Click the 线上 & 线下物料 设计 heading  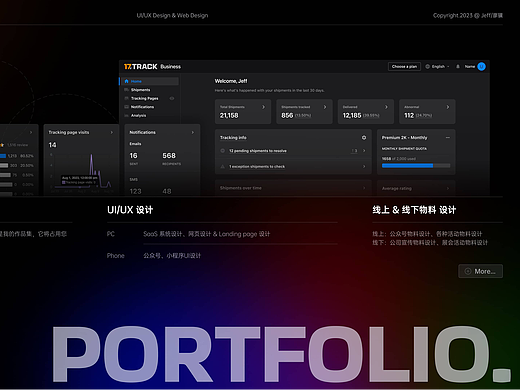click(414, 210)
